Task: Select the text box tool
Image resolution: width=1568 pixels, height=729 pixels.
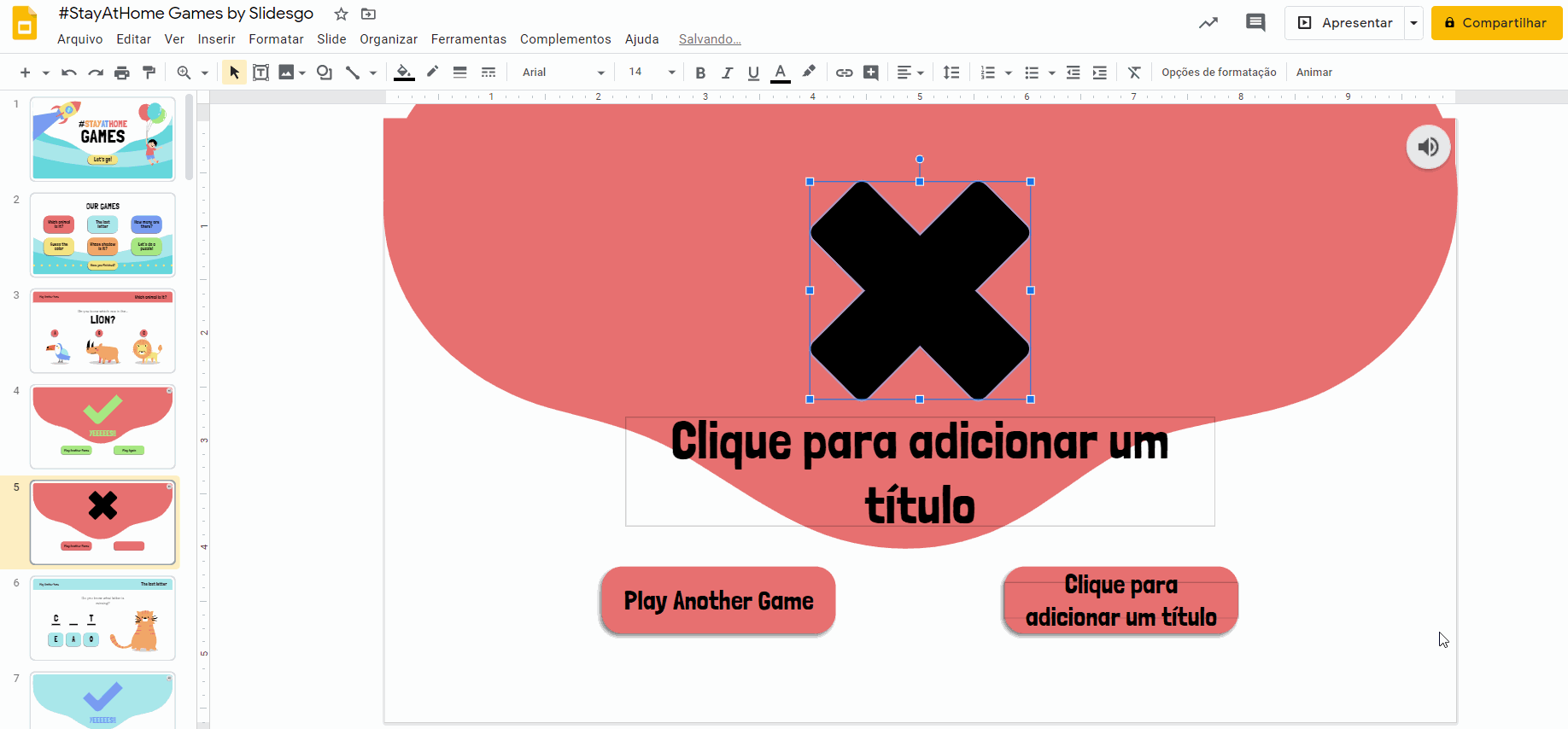Action: pos(261,73)
